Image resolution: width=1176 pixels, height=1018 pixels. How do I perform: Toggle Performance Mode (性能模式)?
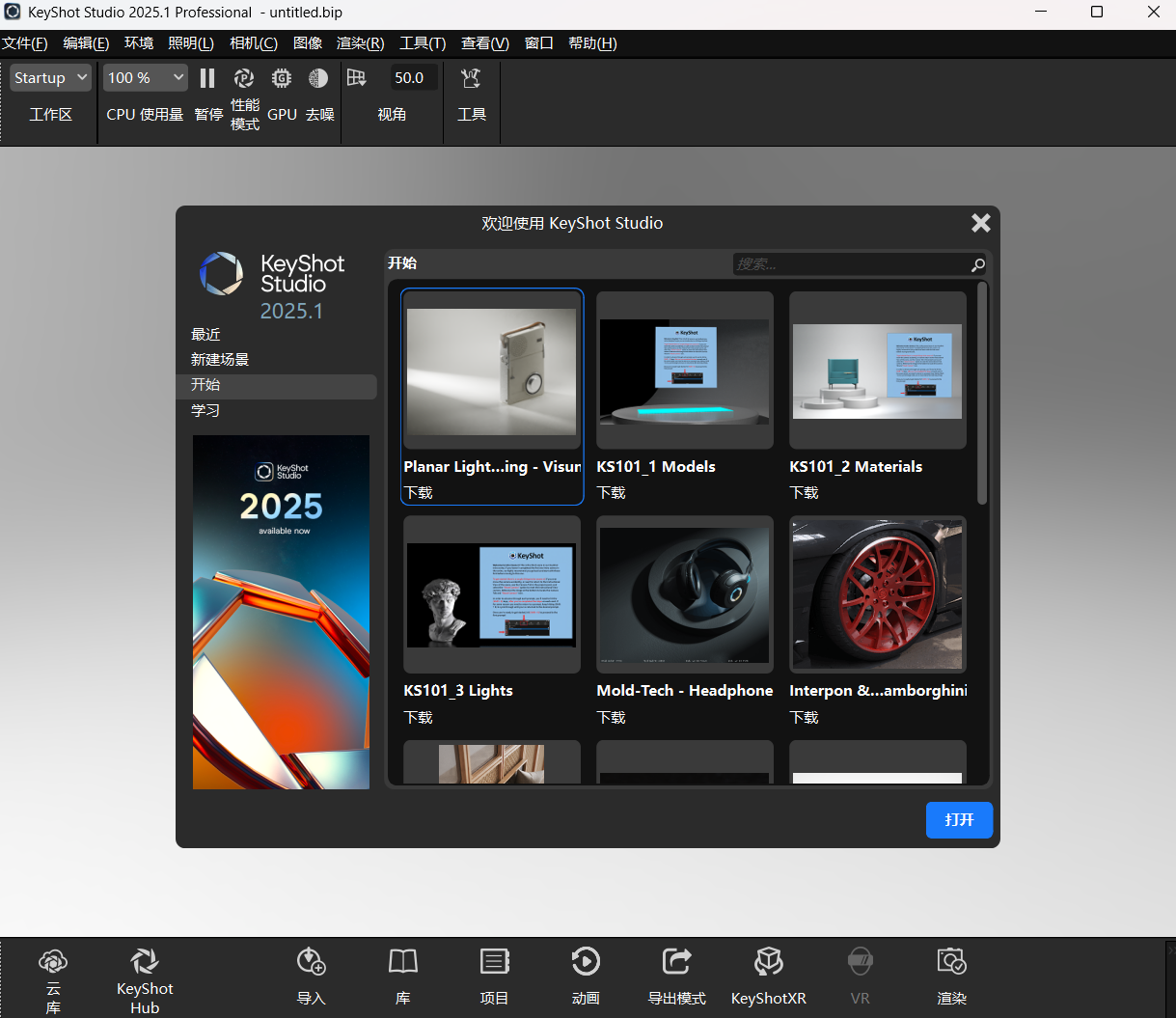[x=244, y=78]
